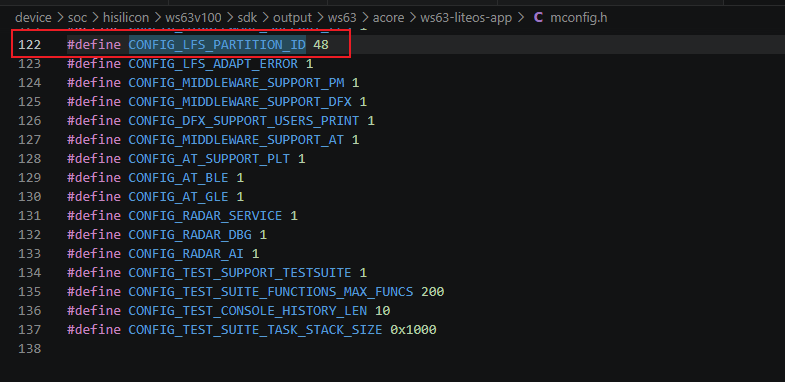Select the 'ws63' breadcrumb folder
The width and height of the screenshot is (785, 382).
[x=342, y=18]
